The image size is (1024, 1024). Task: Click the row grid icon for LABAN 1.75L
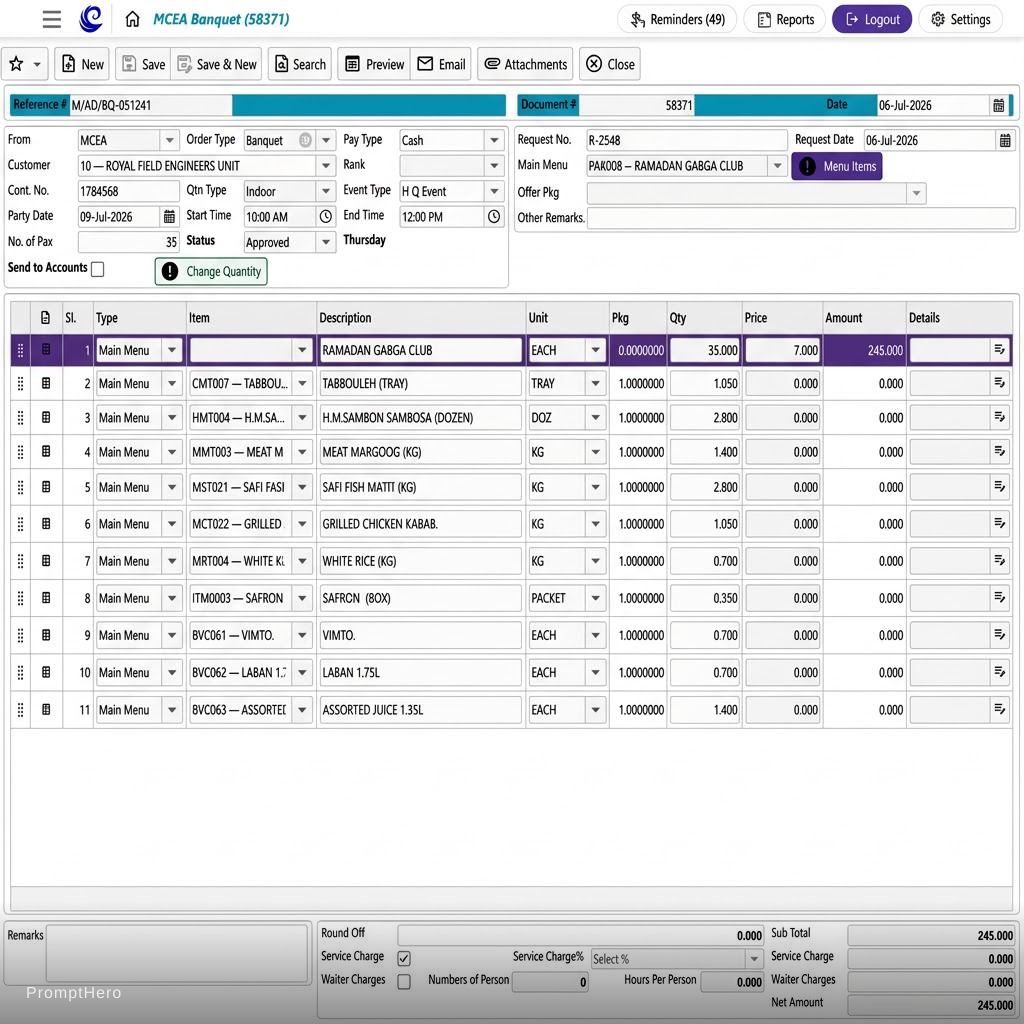click(46, 672)
